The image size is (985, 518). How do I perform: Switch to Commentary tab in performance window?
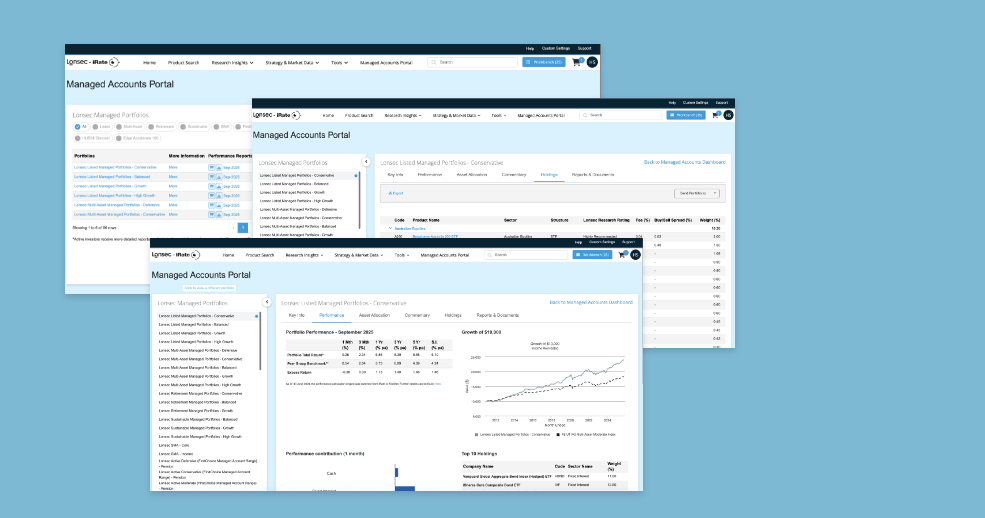pyautogui.click(x=418, y=315)
